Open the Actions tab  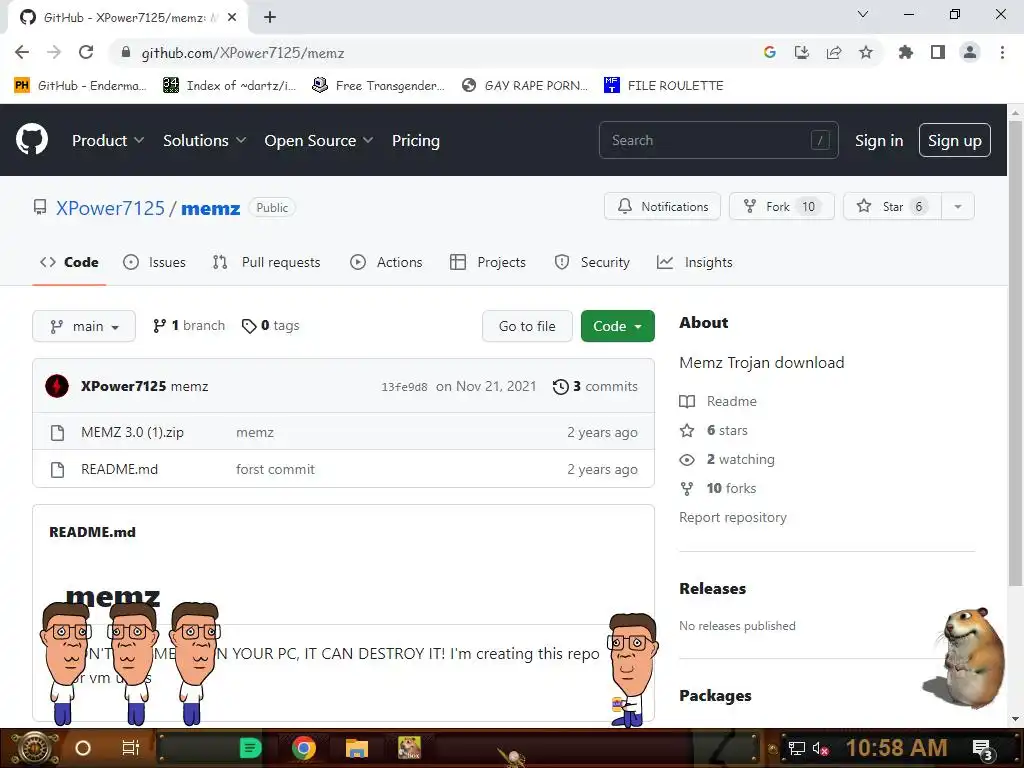[x=386, y=262]
